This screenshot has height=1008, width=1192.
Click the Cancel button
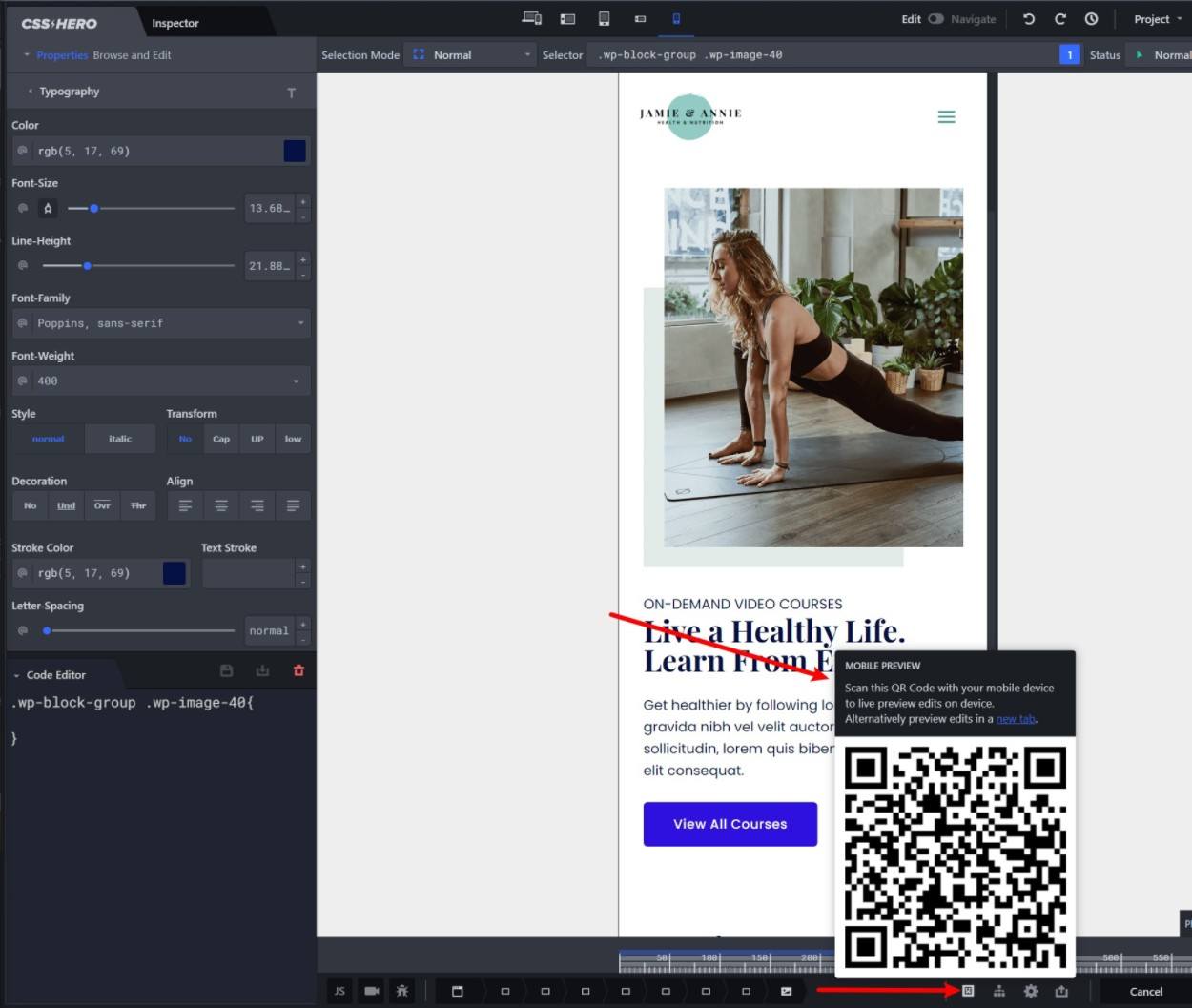pyautogui.click(x=1145, y=992)
